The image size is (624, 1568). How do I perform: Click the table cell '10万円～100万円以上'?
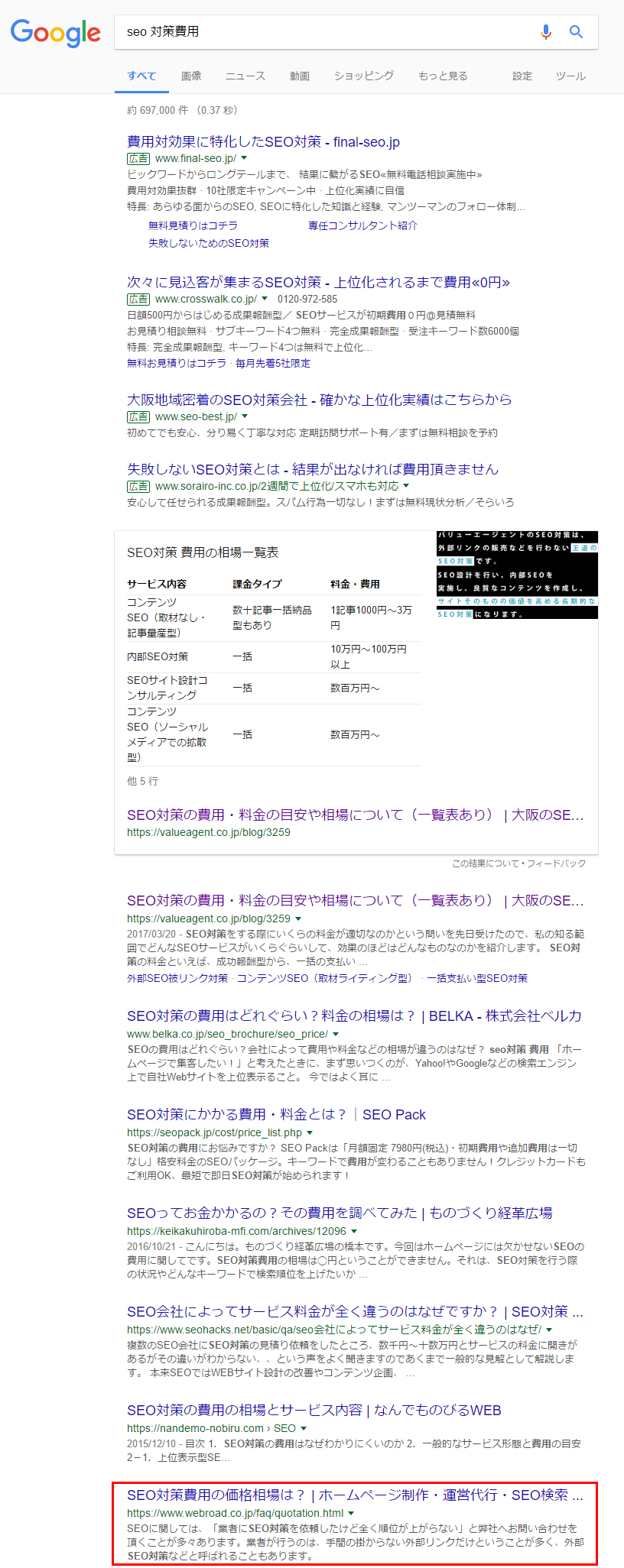pos(369,656)
